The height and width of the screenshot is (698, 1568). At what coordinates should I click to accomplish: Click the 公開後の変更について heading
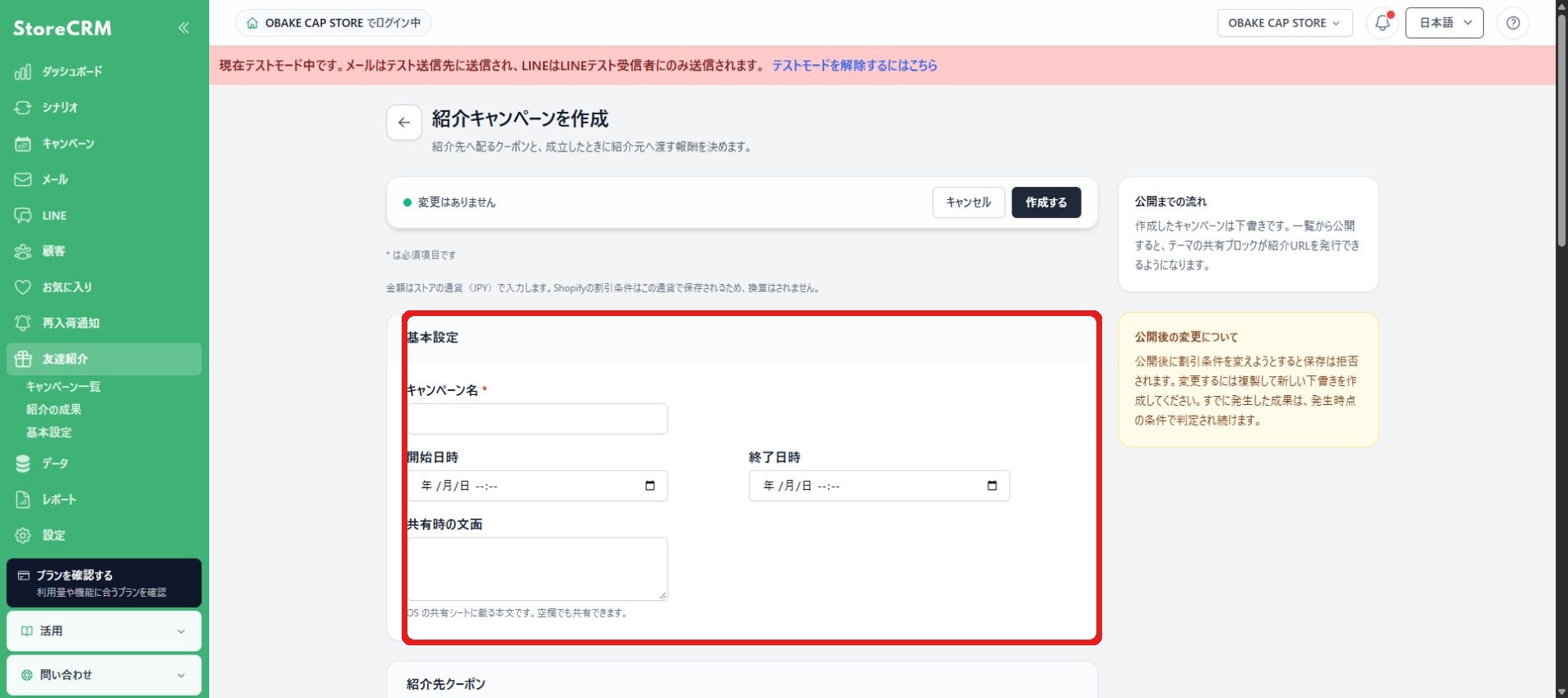(x=1186, y=337)
